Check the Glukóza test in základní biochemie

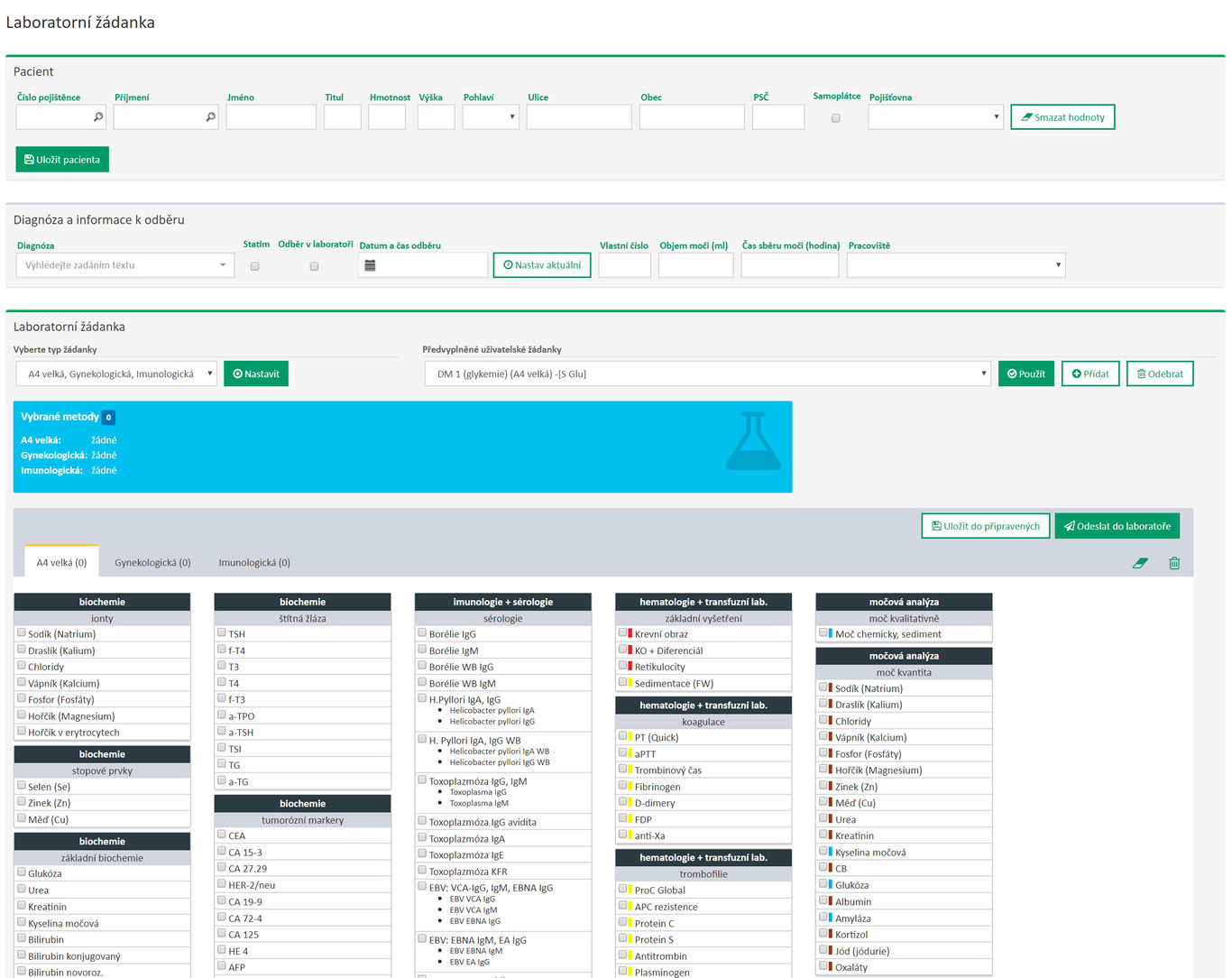pos(22,872)
